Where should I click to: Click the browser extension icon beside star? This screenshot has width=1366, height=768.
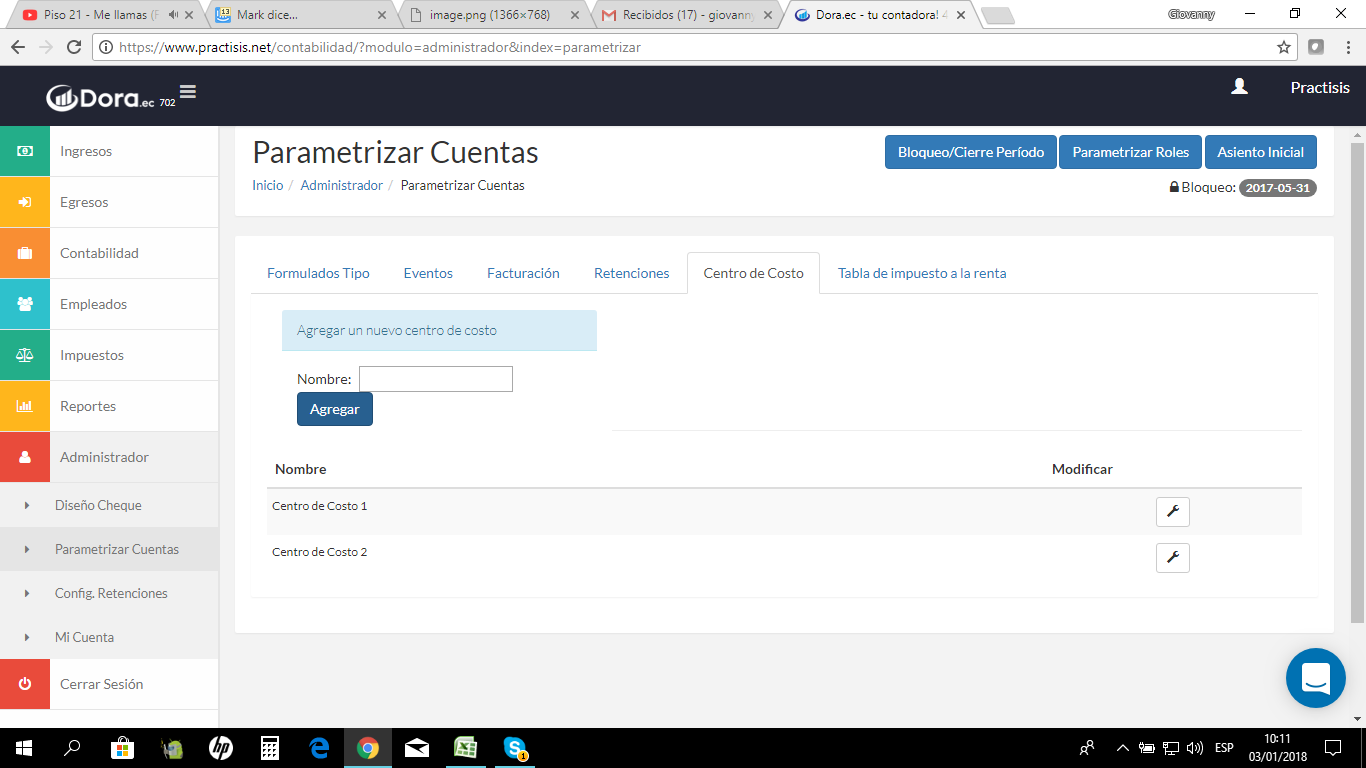pos(1317,47)
